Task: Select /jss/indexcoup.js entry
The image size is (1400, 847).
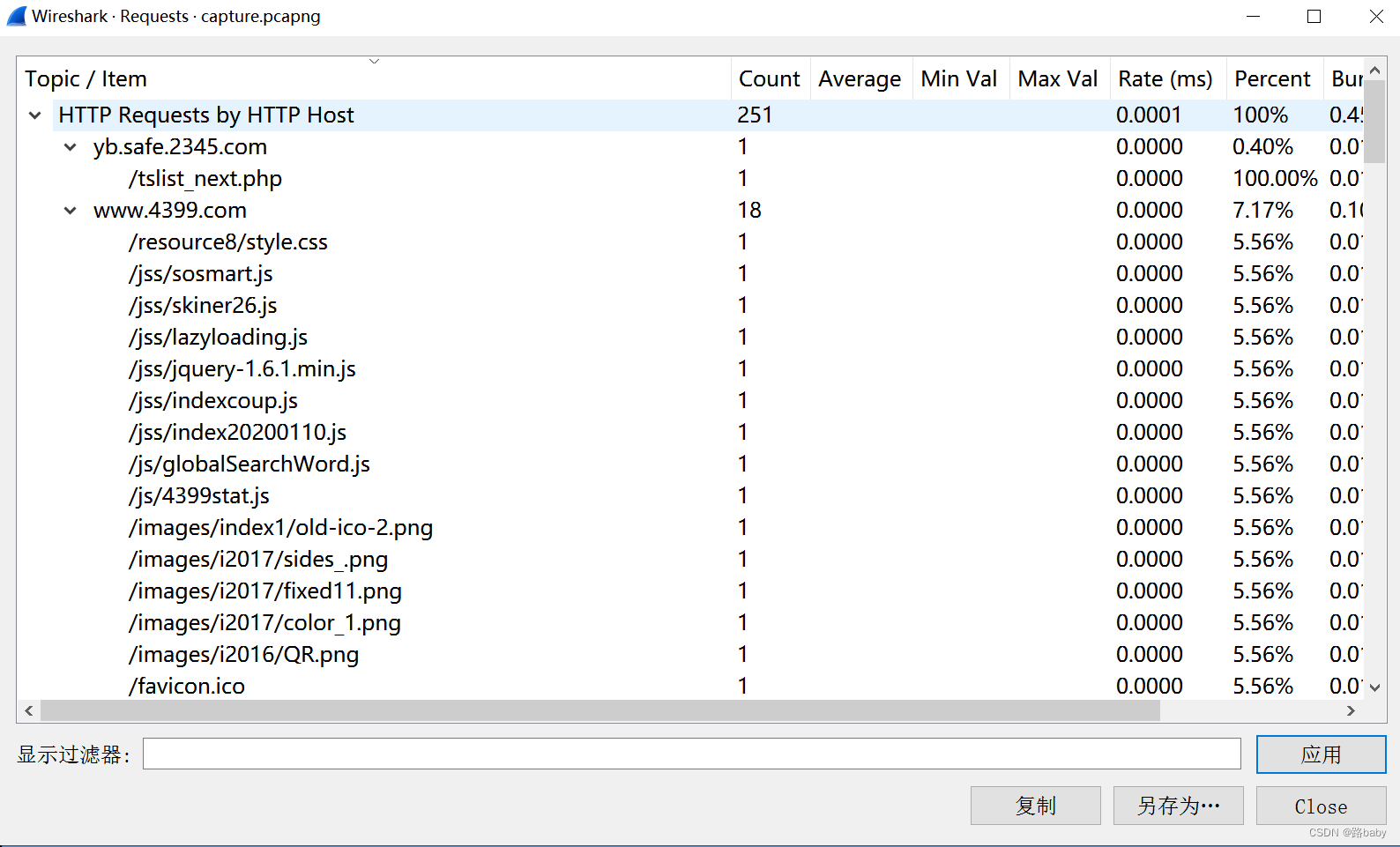Action: pyautogui.click(x=690, y=401)
